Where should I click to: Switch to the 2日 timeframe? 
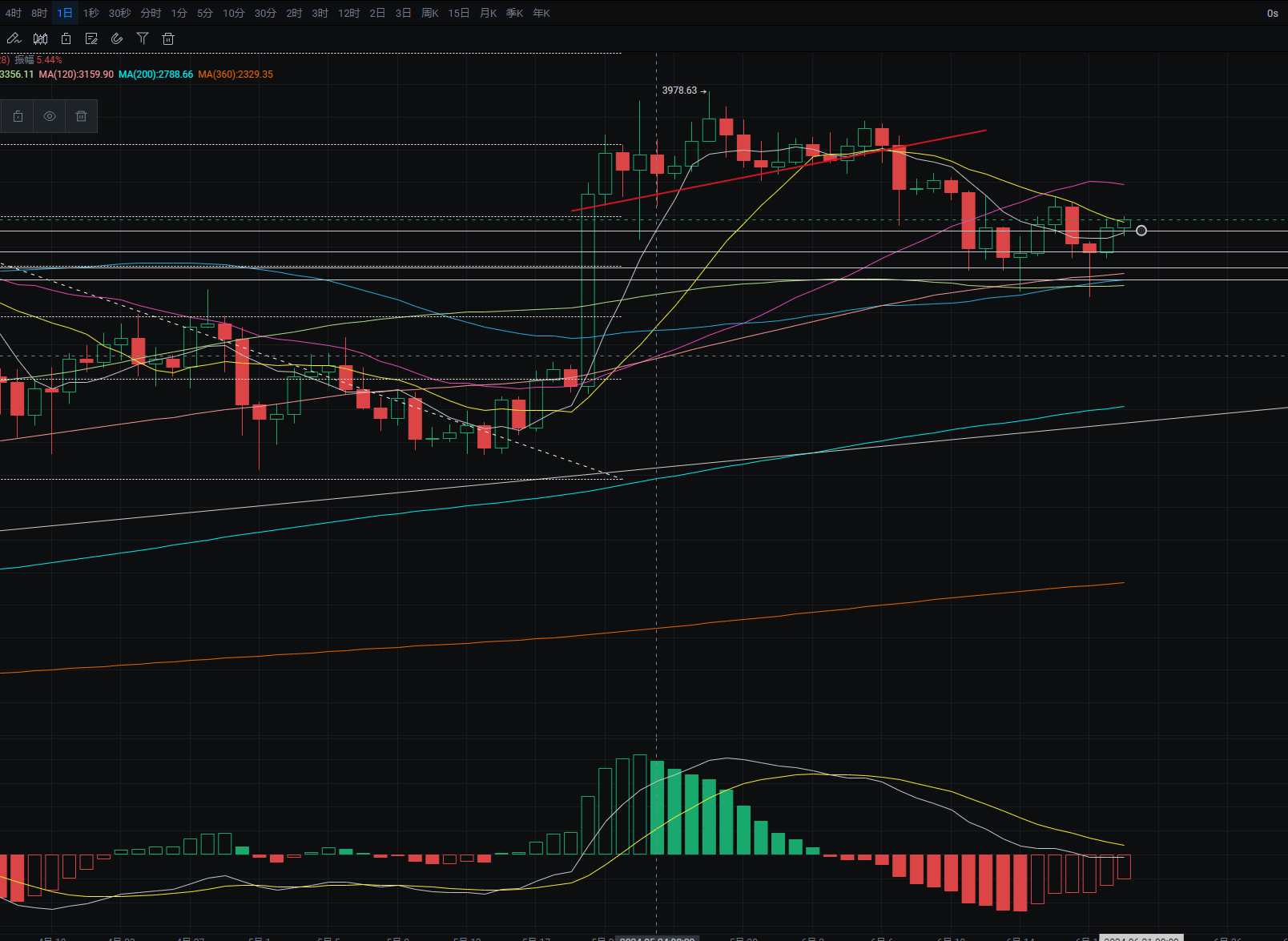click(x=377, y=13)
